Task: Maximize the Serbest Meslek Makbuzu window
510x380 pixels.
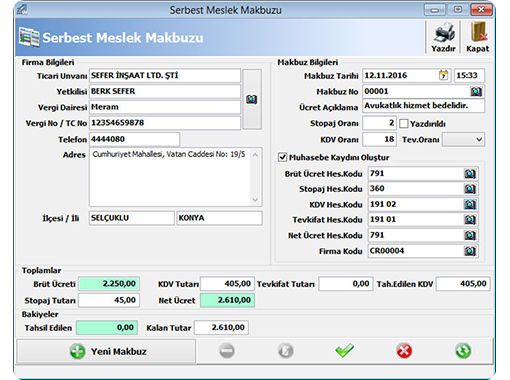Action: tap(458, 10)
